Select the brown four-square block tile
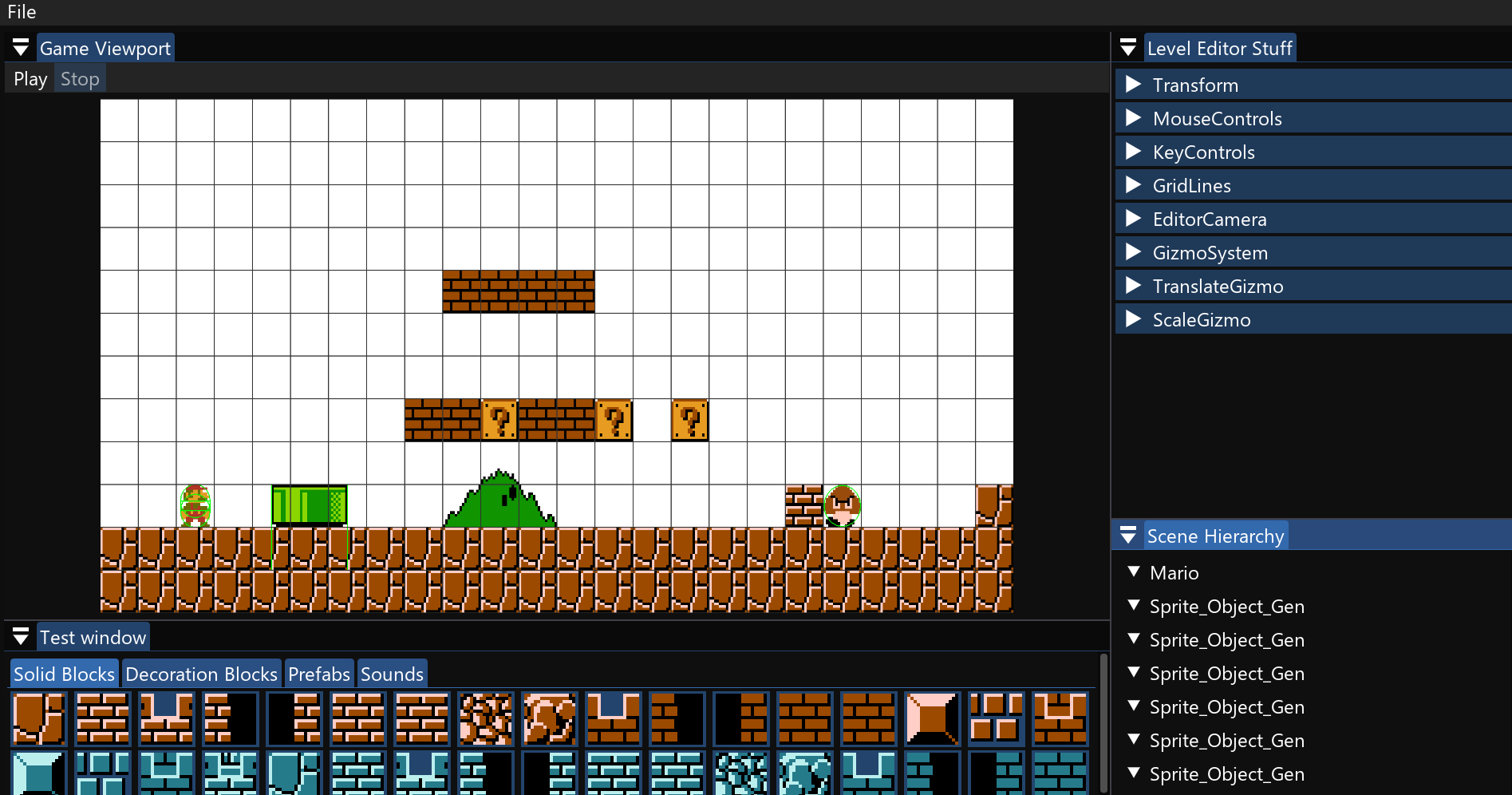Image resolution: width=1512 pixels, height=795 pixels. (x=996, y=718)
